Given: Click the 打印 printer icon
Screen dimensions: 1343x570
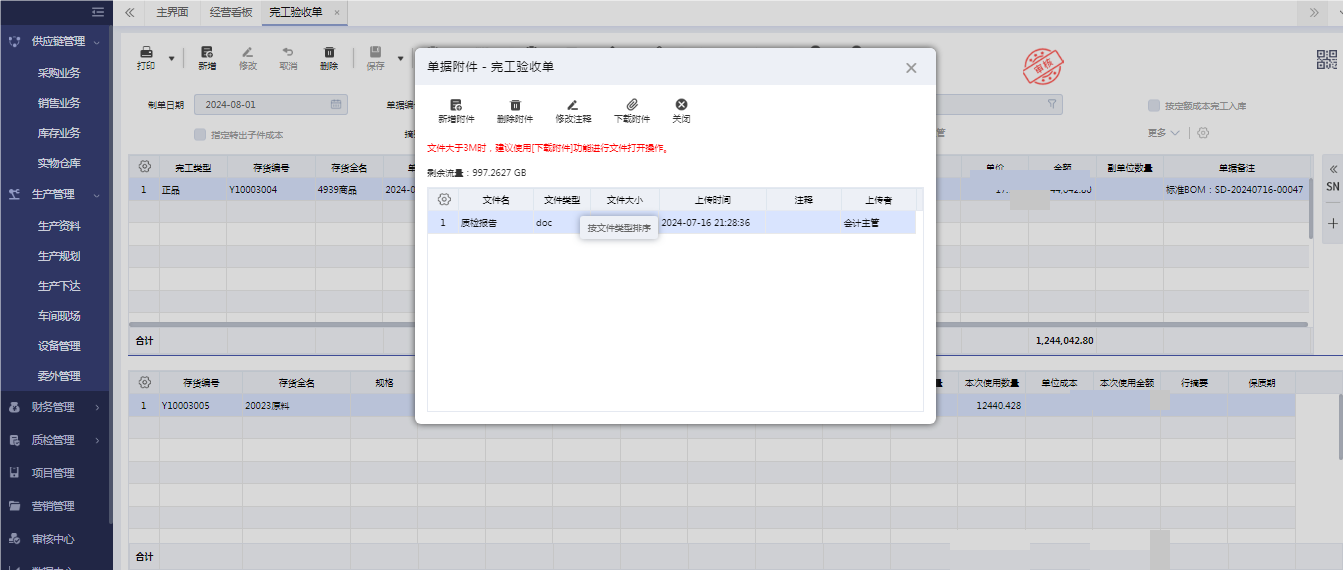Looking at the screenshot, I should pyautogui.click(x=146, y=53).
